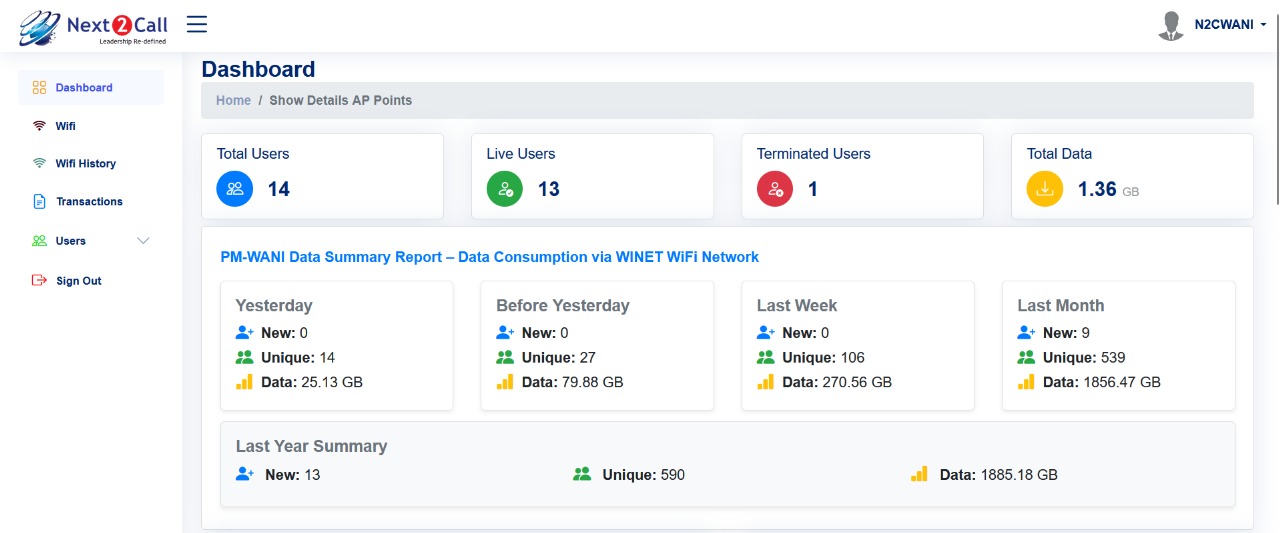Click the Transactions document icon
The height and width of the screenshot is (533, 1280).
coord(40,202)
